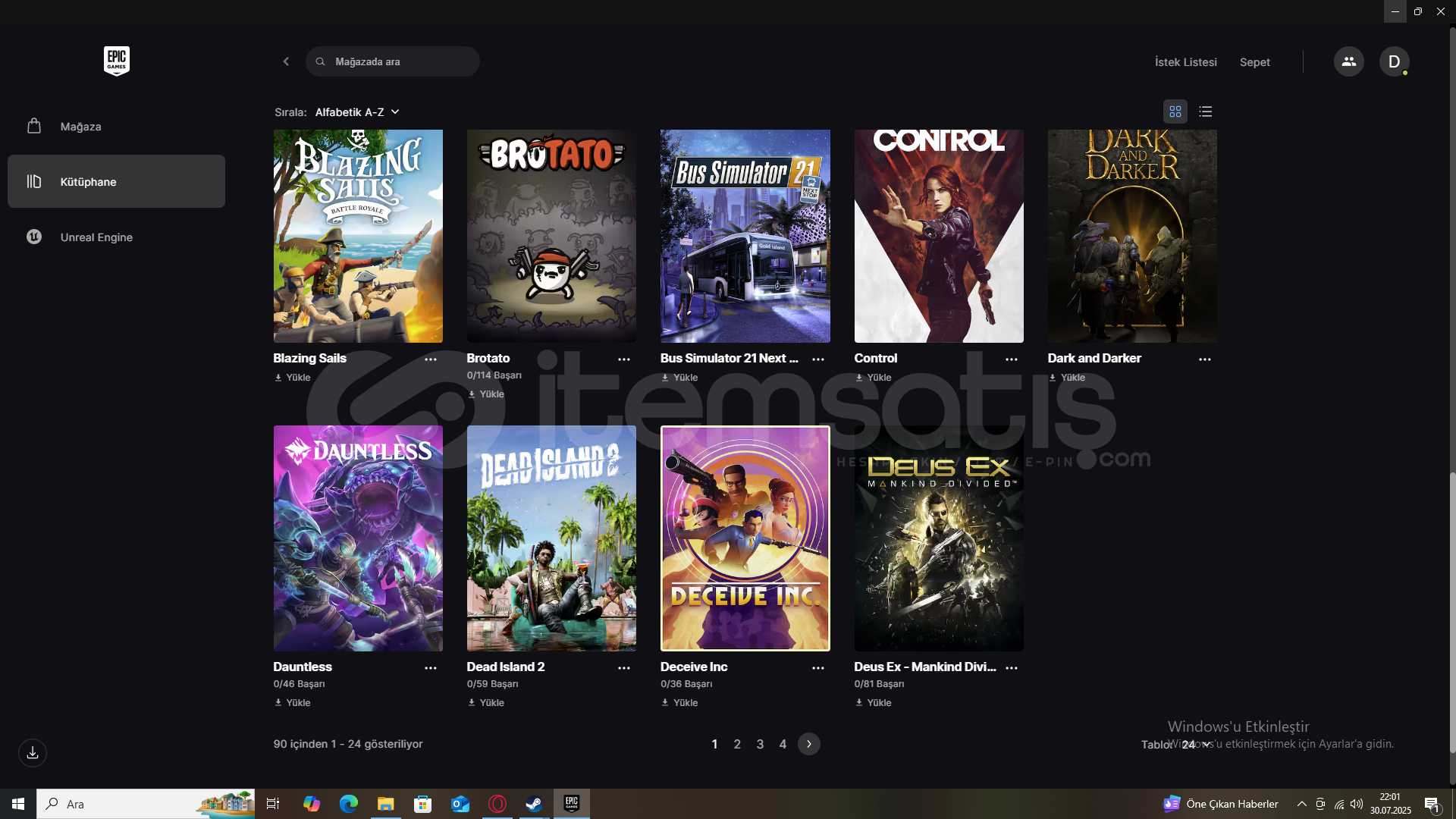1456x819 pixels.
Task: Open Dead Island 2 cover thumbnail
Action: tap(551, 538)
